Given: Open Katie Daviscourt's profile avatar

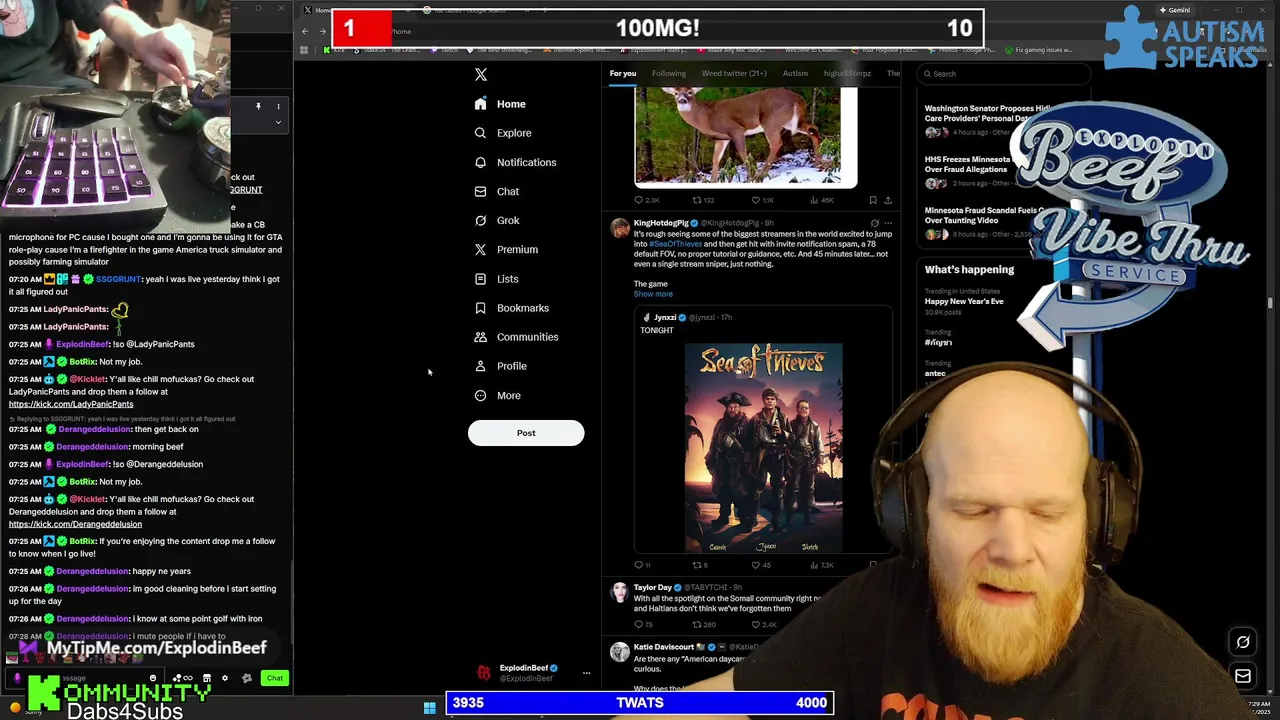Looking at the screenshot, I should click(x=620, y=653).
